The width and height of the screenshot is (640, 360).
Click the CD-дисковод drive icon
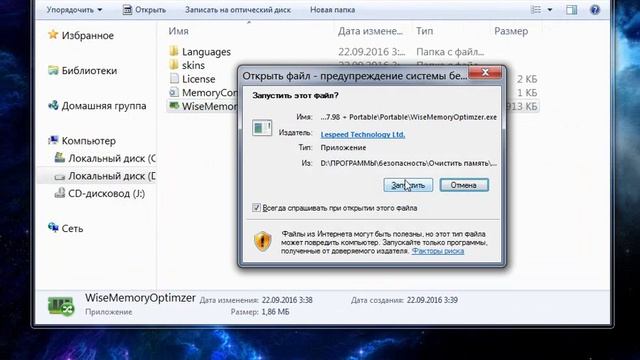pos(60,193)
